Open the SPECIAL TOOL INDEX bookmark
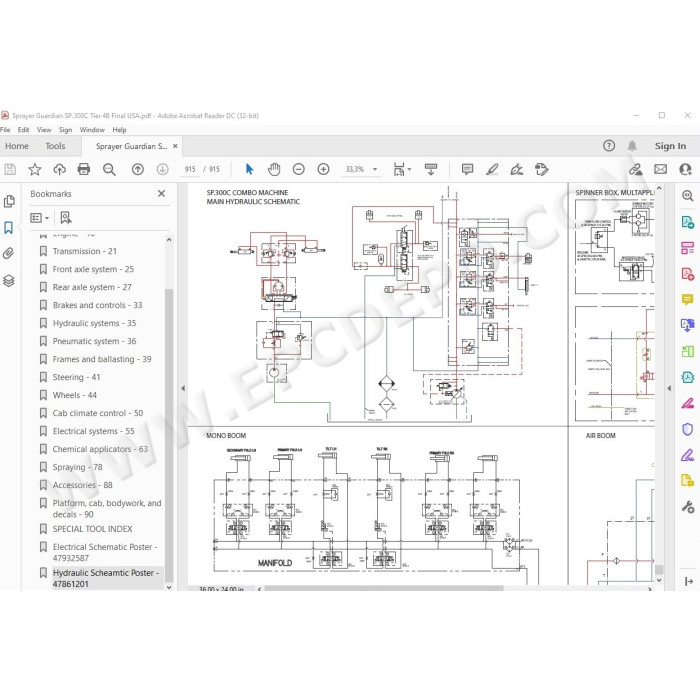Screen dimensions: 700x700 92,529
